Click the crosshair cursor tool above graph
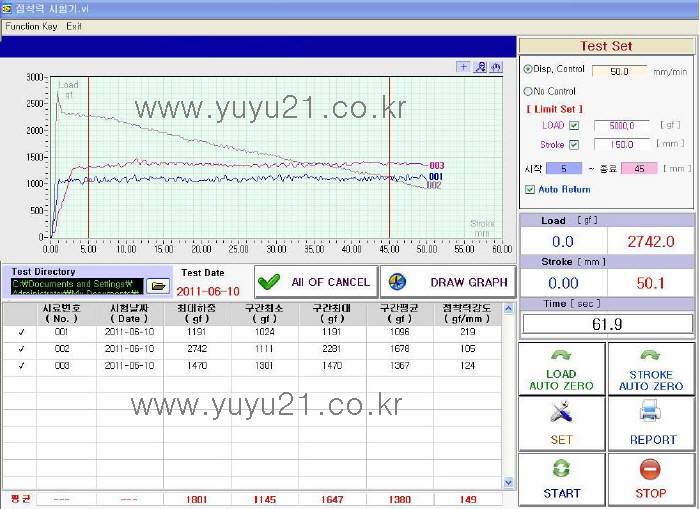Screen dimensions: 700x509 tap(463, 67)
